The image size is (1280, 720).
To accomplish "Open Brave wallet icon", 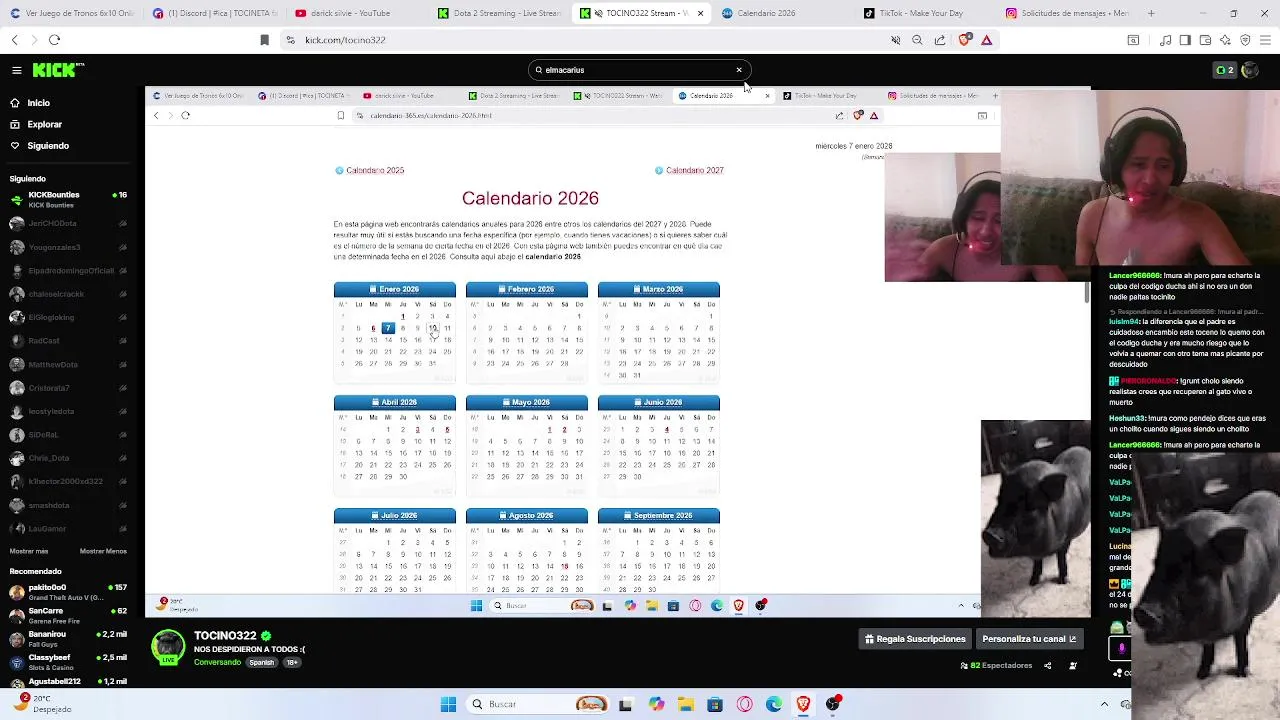I will pos(1205,40).
